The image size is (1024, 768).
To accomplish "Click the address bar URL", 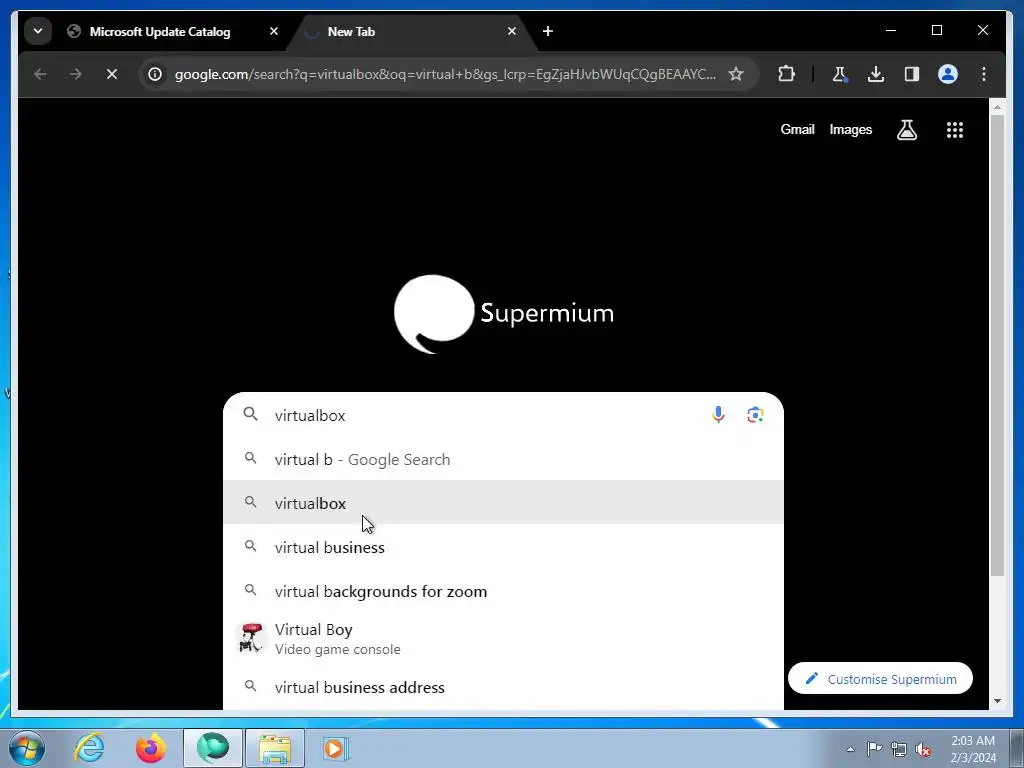I will tap(445, 74).
